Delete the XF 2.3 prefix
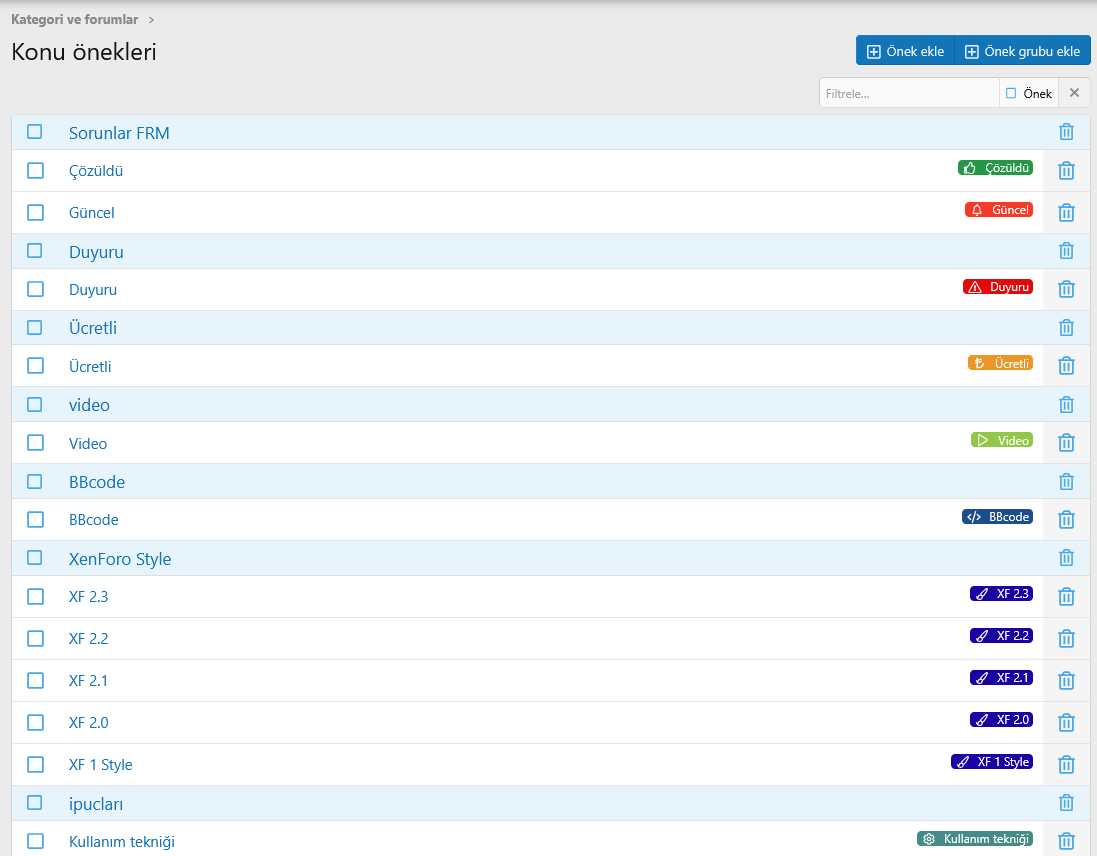Image resolution: width=1097 pixels, height=856 pixels. (1066, 597)
